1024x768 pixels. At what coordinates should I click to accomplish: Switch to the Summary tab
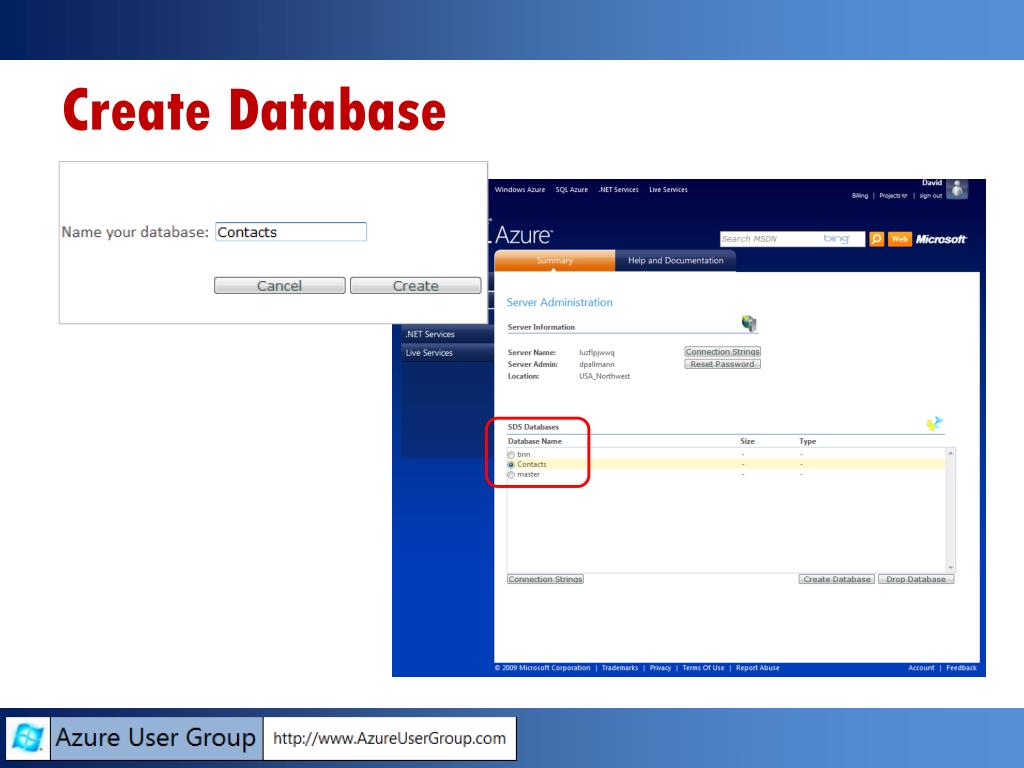tap(554, 261)
